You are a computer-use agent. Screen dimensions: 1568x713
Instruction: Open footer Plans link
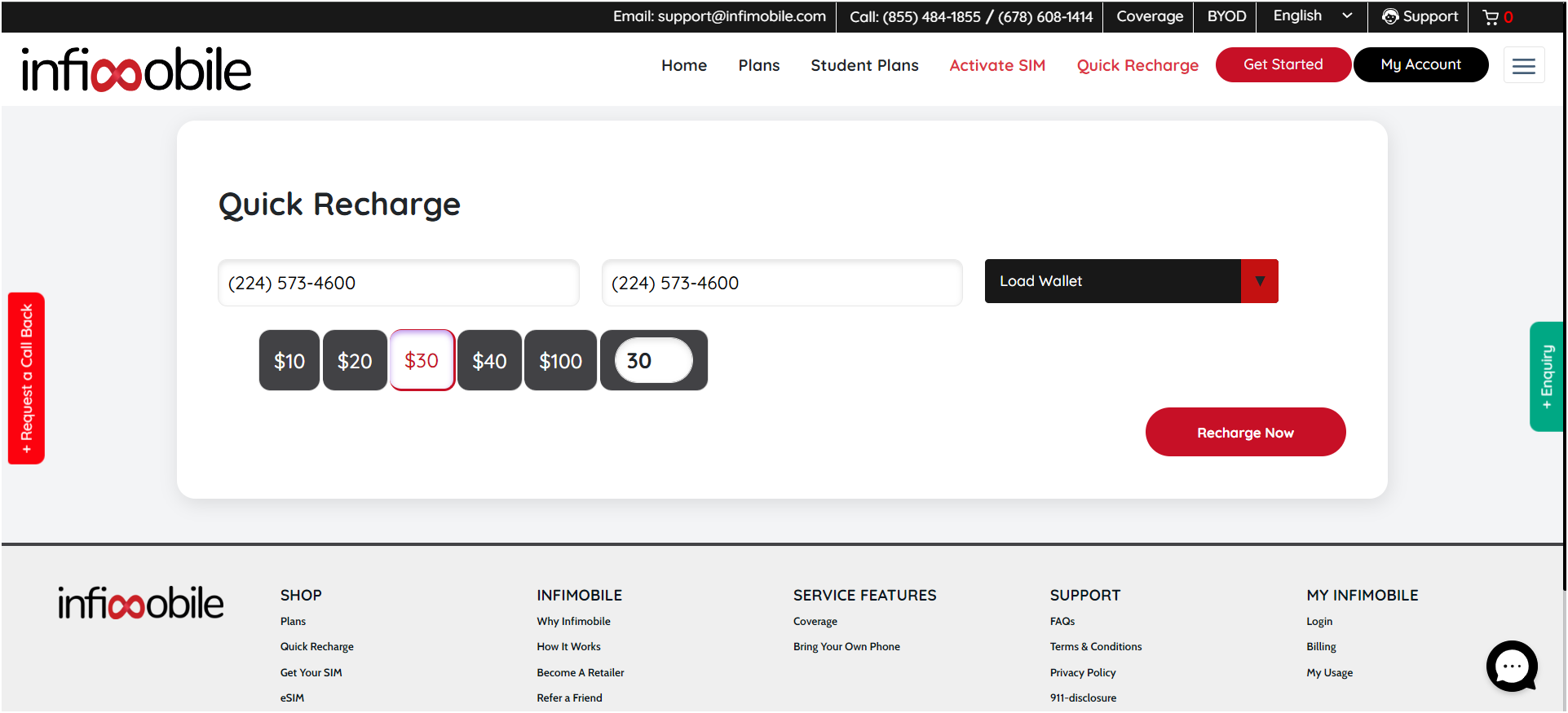pos(293,621)
